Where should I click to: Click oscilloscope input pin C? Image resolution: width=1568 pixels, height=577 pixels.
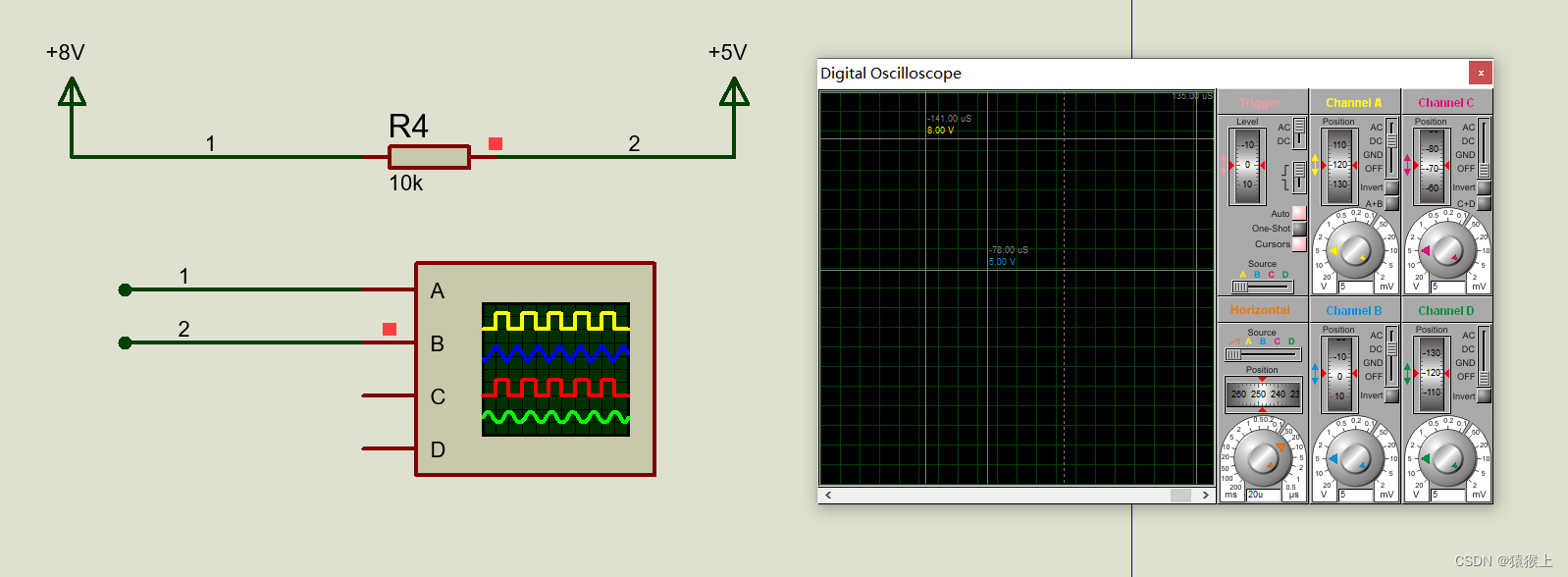pyautogui.click(x=389, y=395)
